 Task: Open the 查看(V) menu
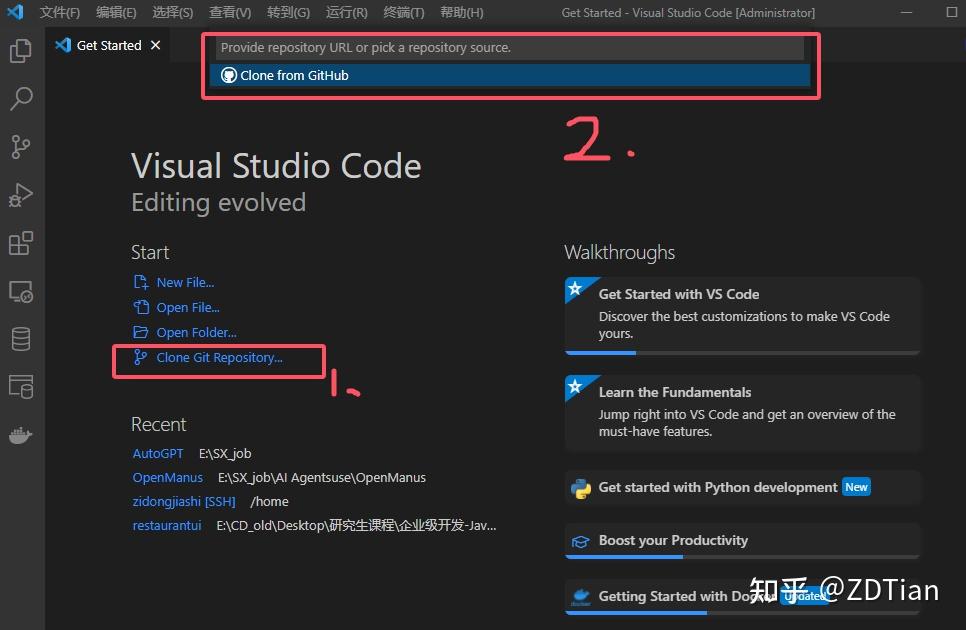230,12
